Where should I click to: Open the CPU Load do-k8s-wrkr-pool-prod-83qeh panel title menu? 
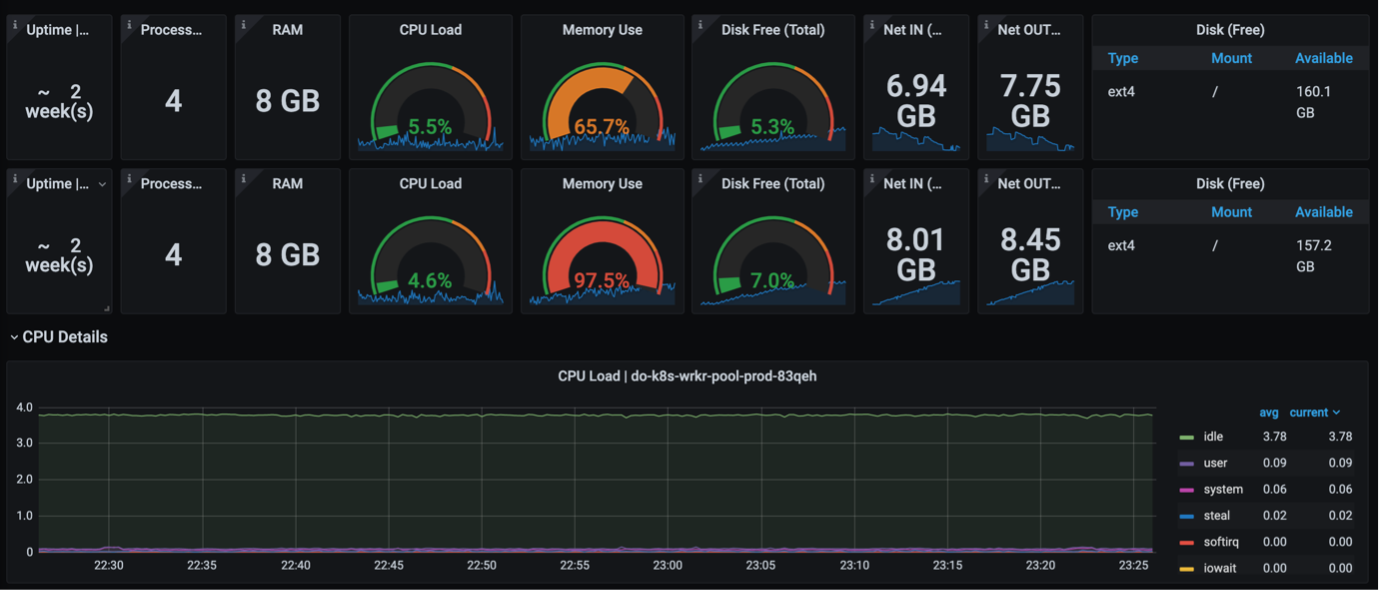pyautogui.click(x=687, y=376)
